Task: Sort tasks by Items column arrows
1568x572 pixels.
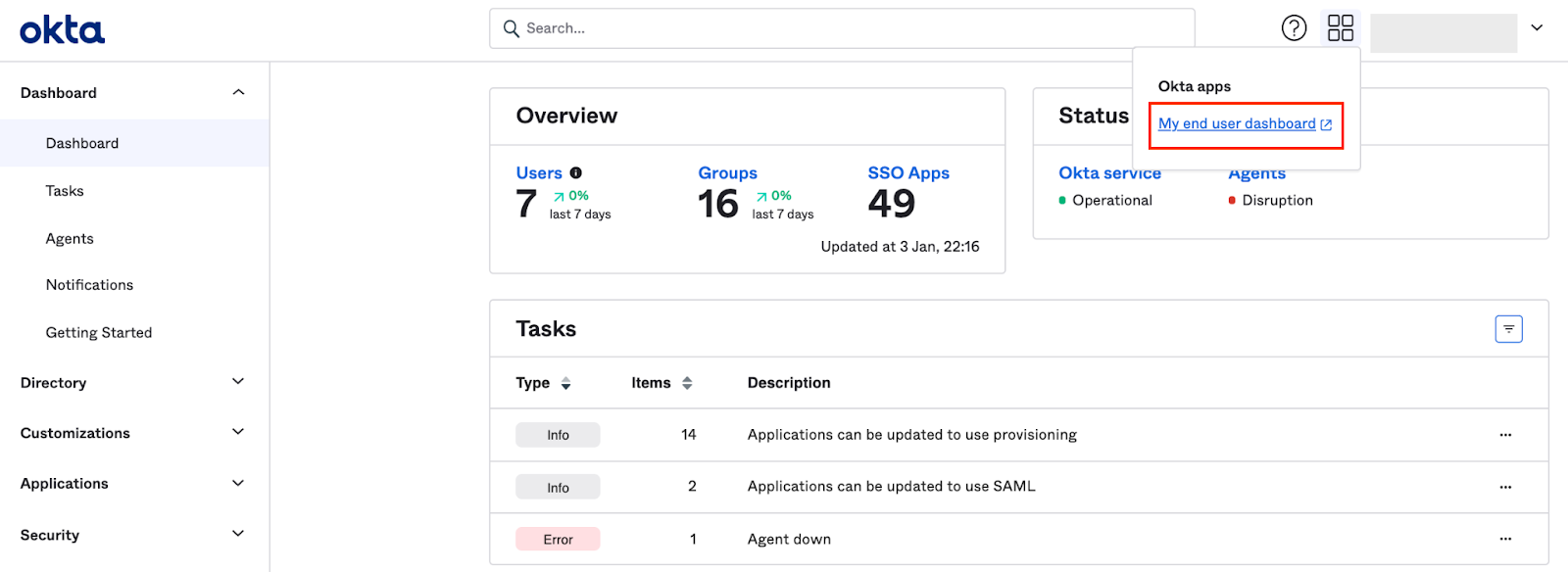Action: coord(687,383)
